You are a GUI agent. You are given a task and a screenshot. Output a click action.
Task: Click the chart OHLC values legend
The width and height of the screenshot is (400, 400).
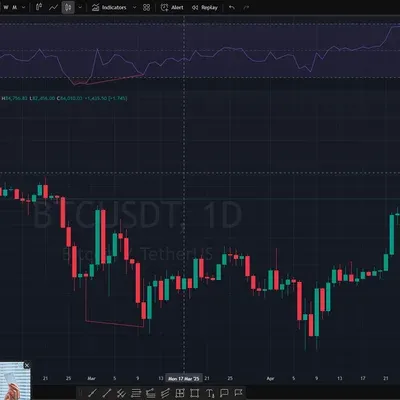(65, 98)
